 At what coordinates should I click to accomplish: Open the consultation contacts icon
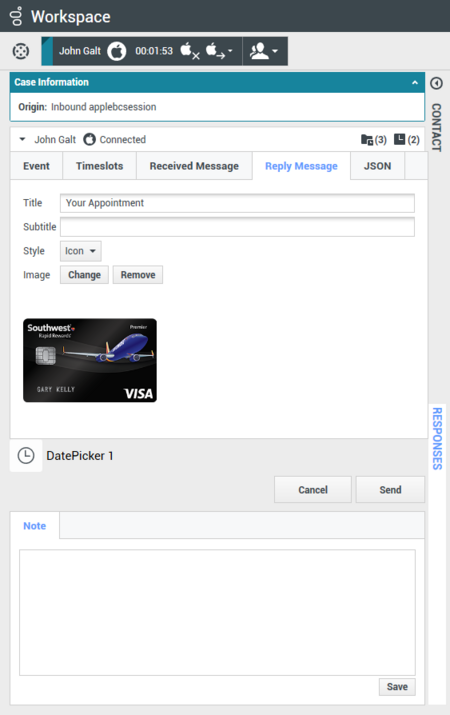(x=264, y=51)
